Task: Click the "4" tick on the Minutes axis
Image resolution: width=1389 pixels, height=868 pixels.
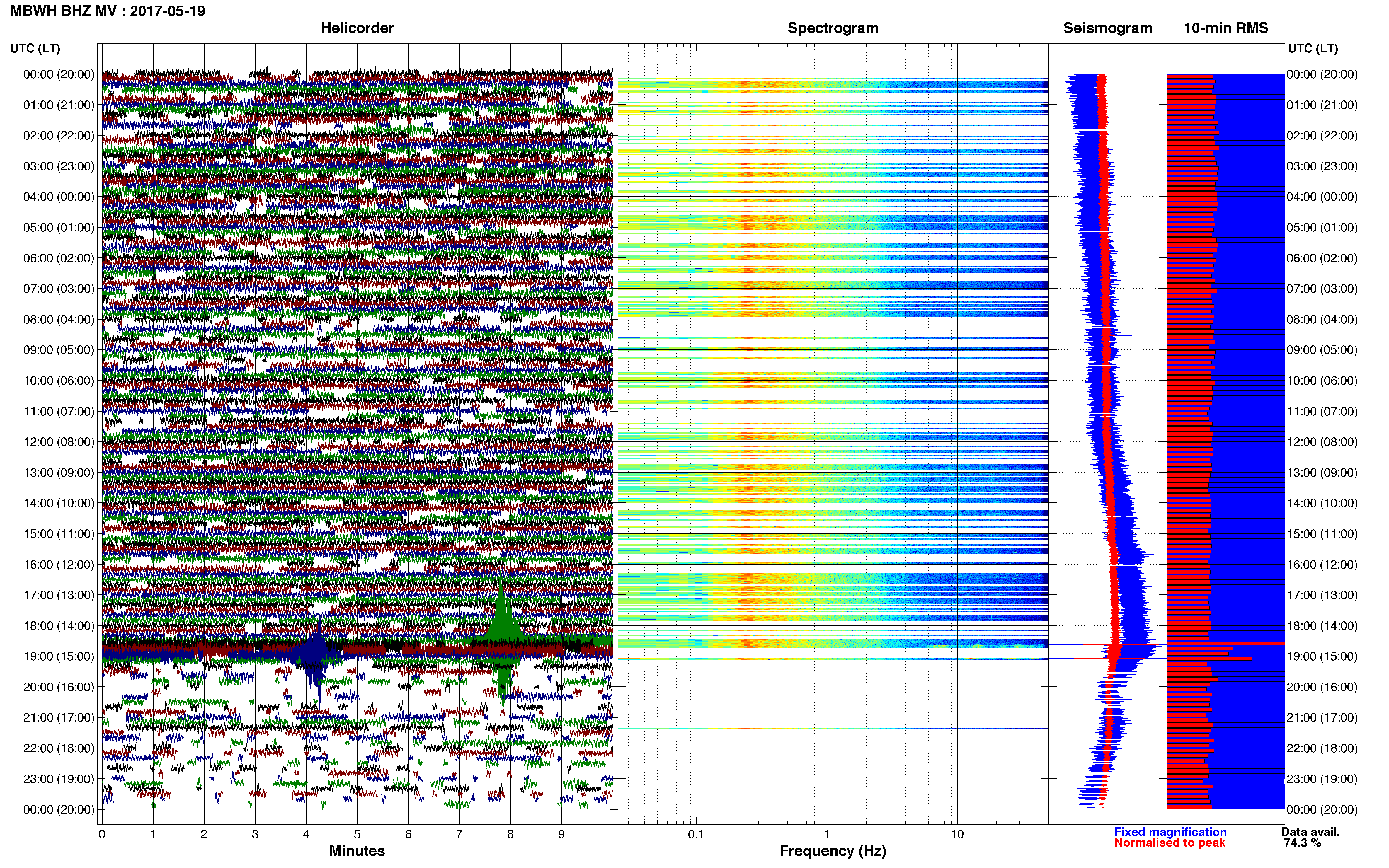Action: click(306, 835)
